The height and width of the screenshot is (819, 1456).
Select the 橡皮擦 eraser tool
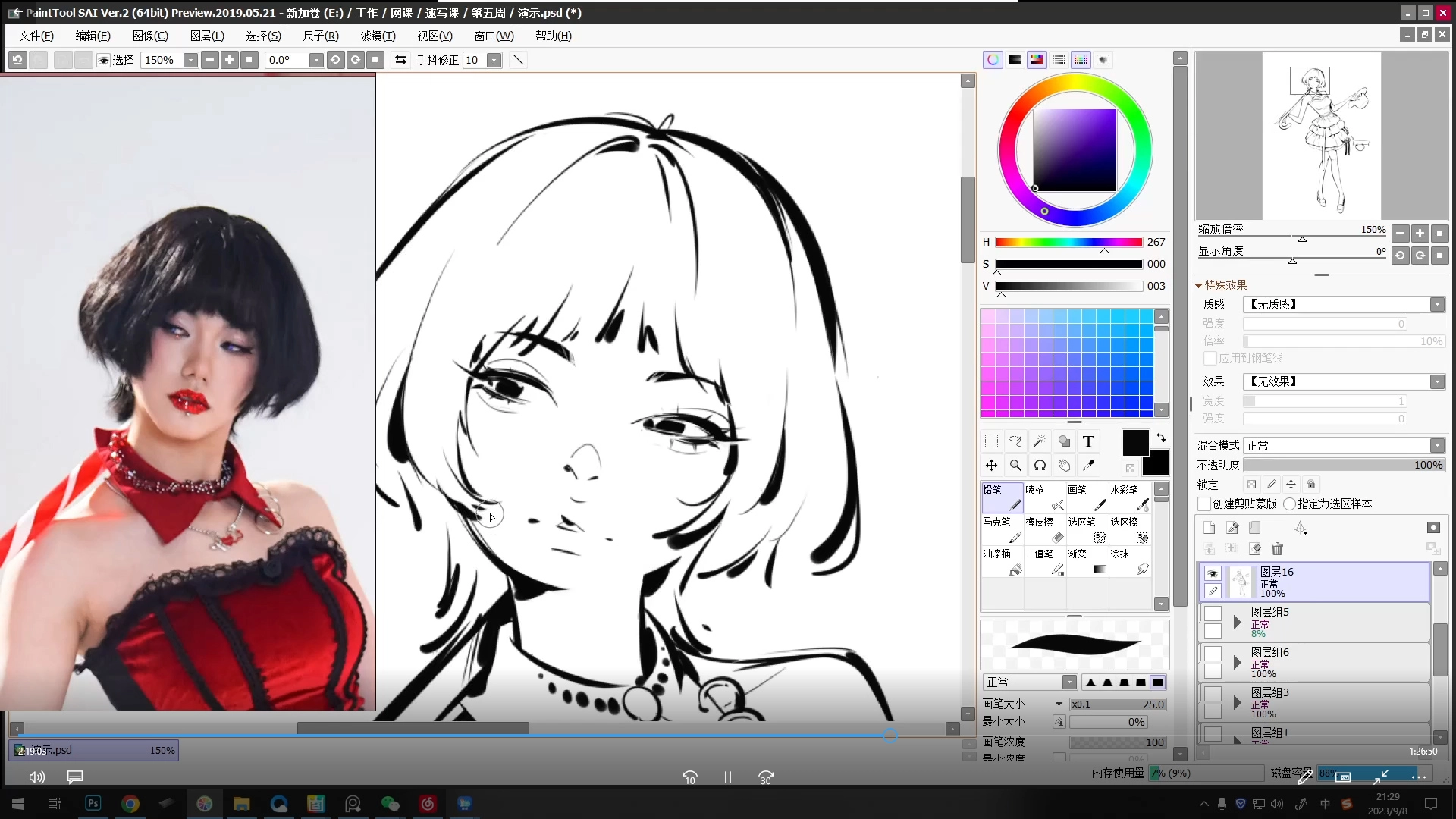1044,530
